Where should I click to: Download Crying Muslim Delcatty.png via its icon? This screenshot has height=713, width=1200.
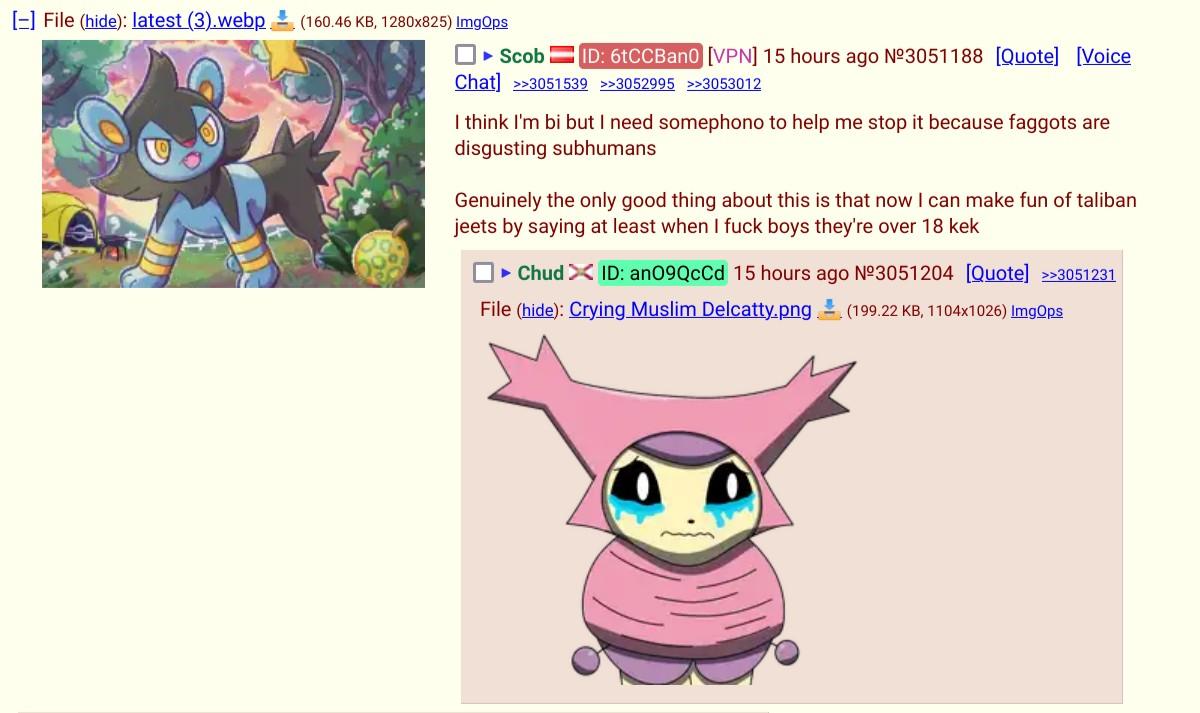(828, 309)
